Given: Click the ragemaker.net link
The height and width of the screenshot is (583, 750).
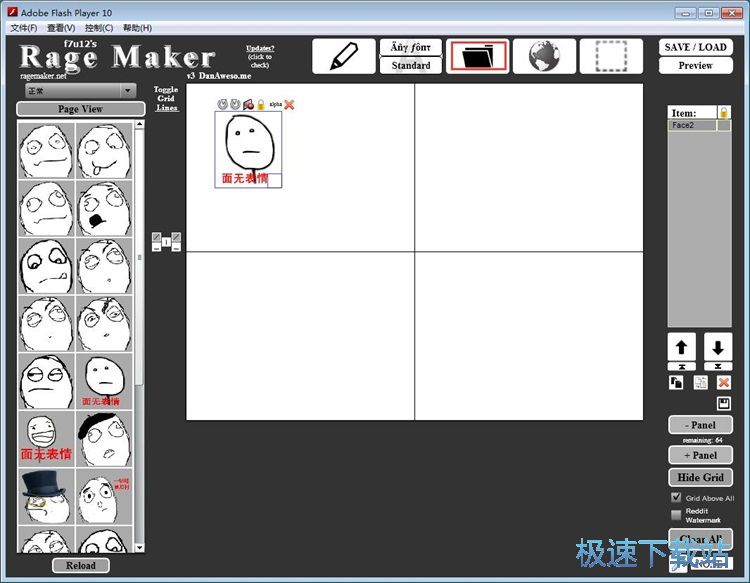Looking at the screenshot, I should tap(44, 76).
